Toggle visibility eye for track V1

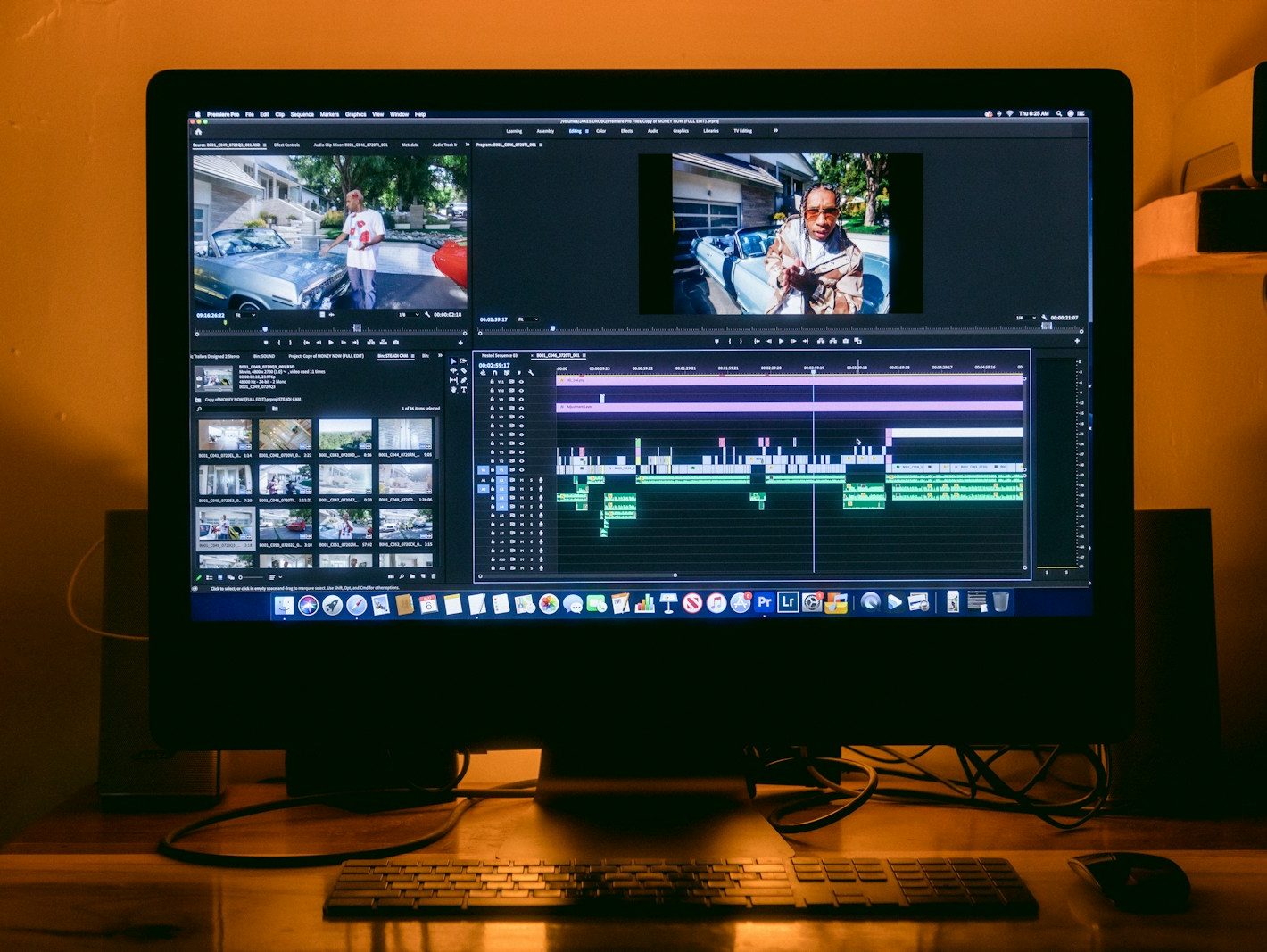[522, 470]
